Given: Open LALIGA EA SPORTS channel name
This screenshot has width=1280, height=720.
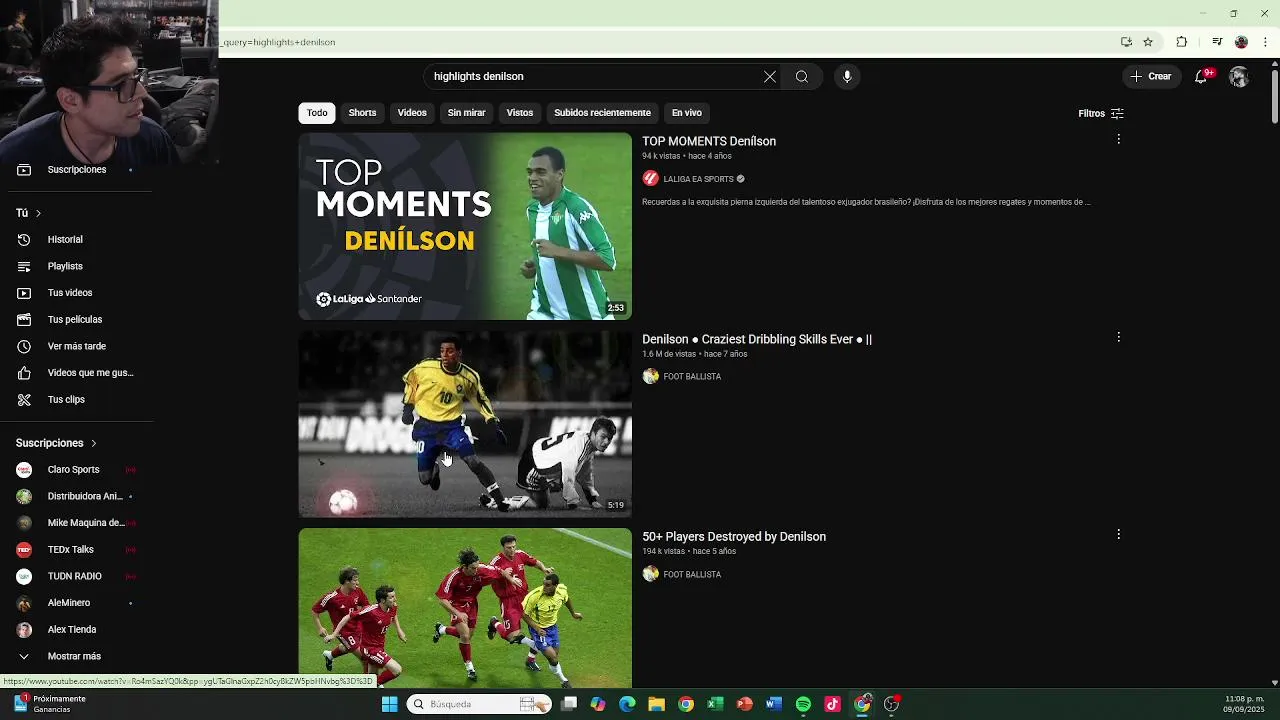Looking at the screenshot, I should (x=698, y=179).
